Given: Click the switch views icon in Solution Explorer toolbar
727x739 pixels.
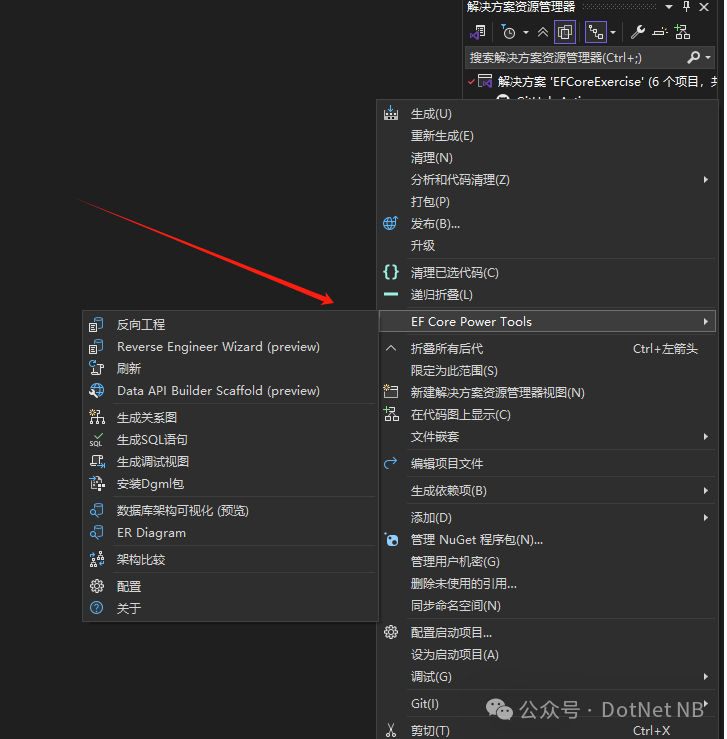Looking at the screenshot, I should click(x=477, y=32).
